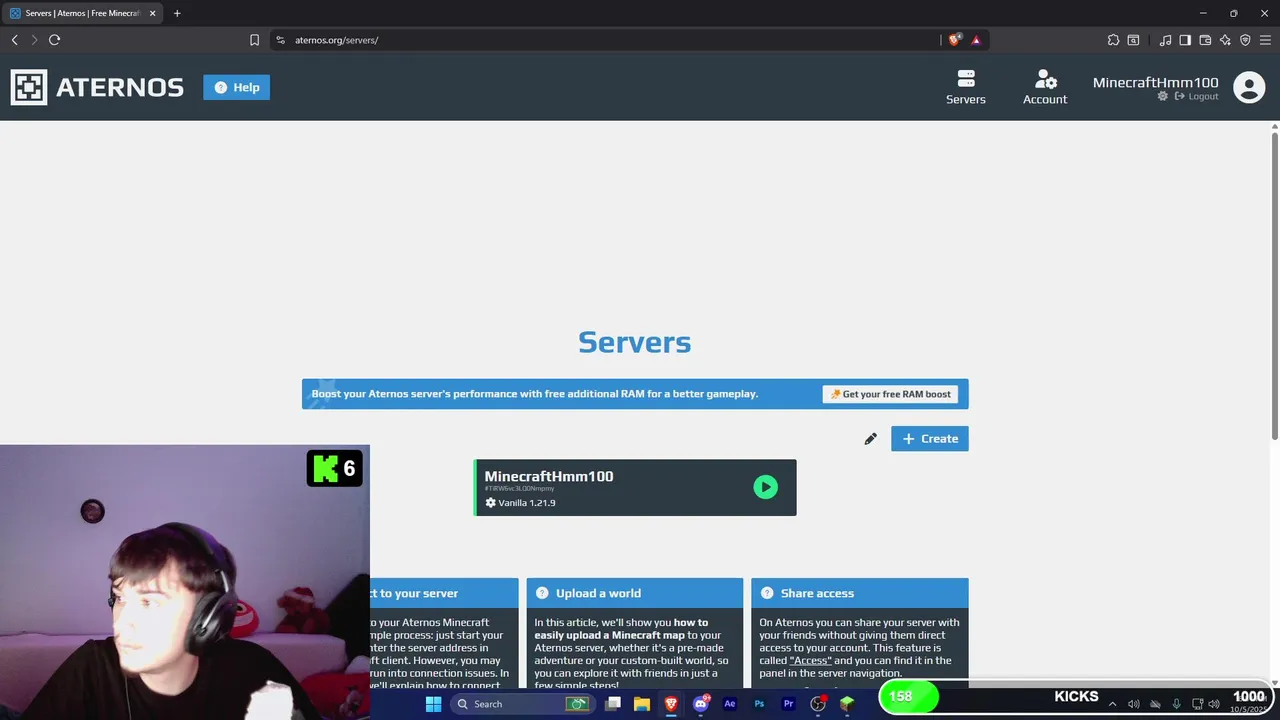
Task: Open File Explorer from taskbar
Action: pos(642,704)
